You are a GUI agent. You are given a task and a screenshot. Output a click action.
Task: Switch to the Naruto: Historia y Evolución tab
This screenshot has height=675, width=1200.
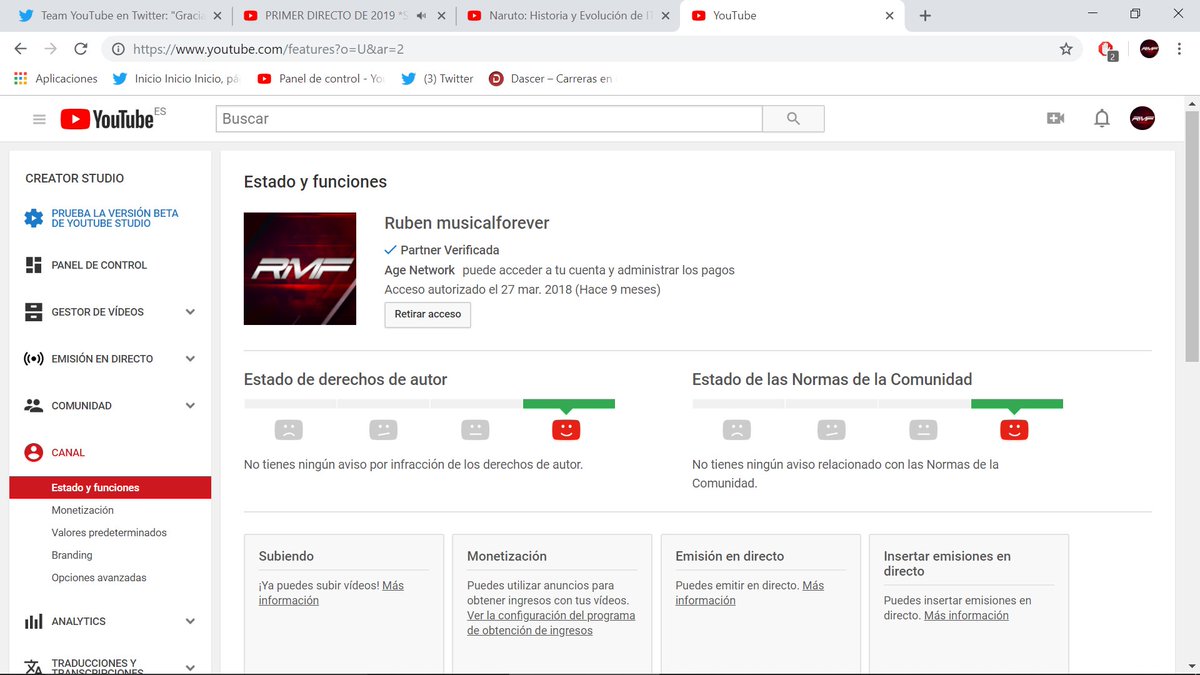pyautogui.click(x=568, y=16)
